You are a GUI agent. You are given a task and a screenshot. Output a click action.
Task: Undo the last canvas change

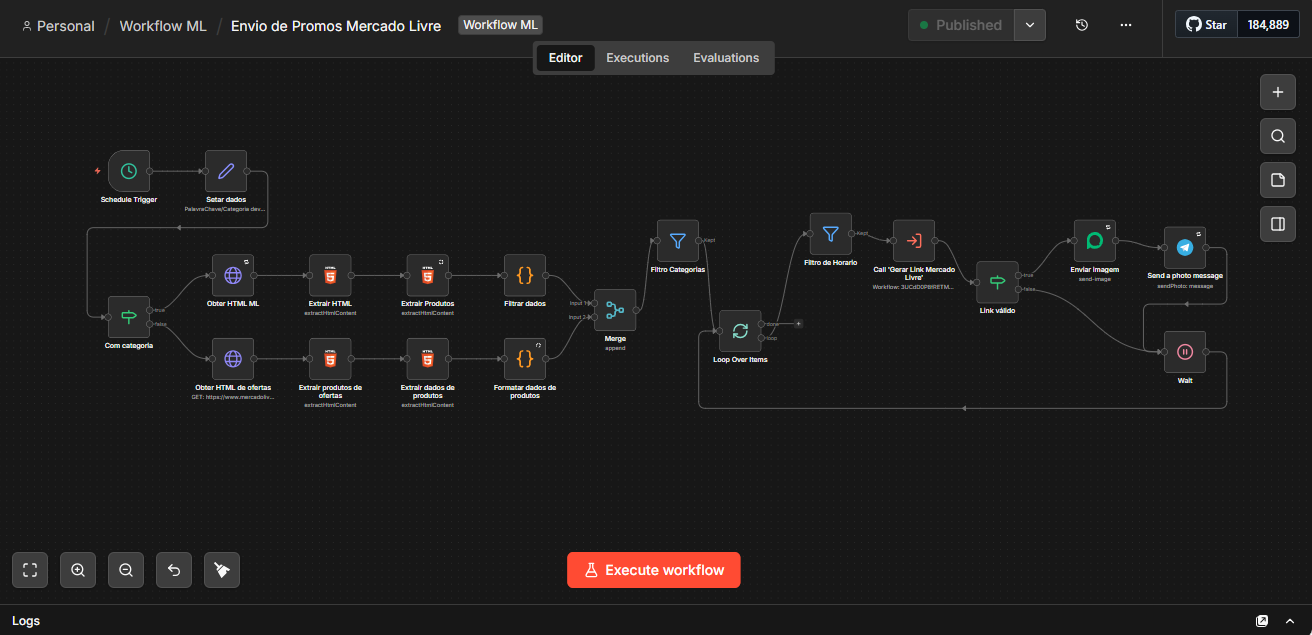click(174, 570)
